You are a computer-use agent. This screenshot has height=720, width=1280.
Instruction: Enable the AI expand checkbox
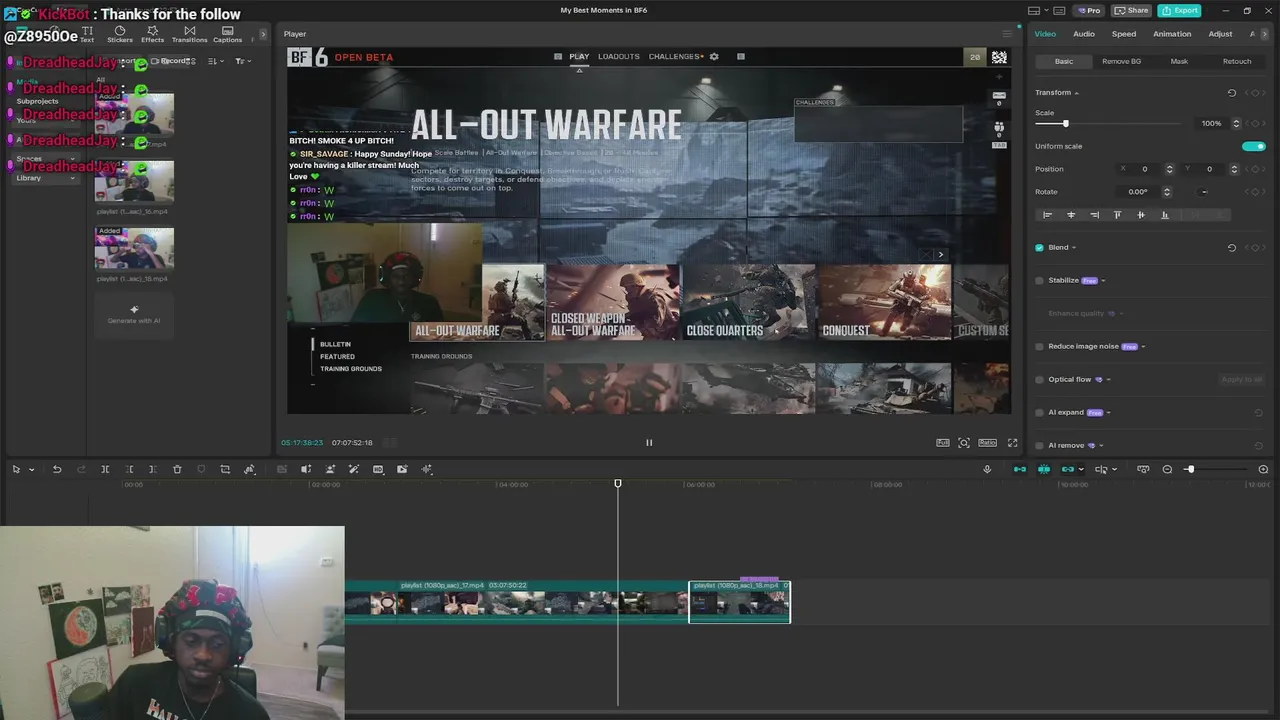coord(1039,413)
